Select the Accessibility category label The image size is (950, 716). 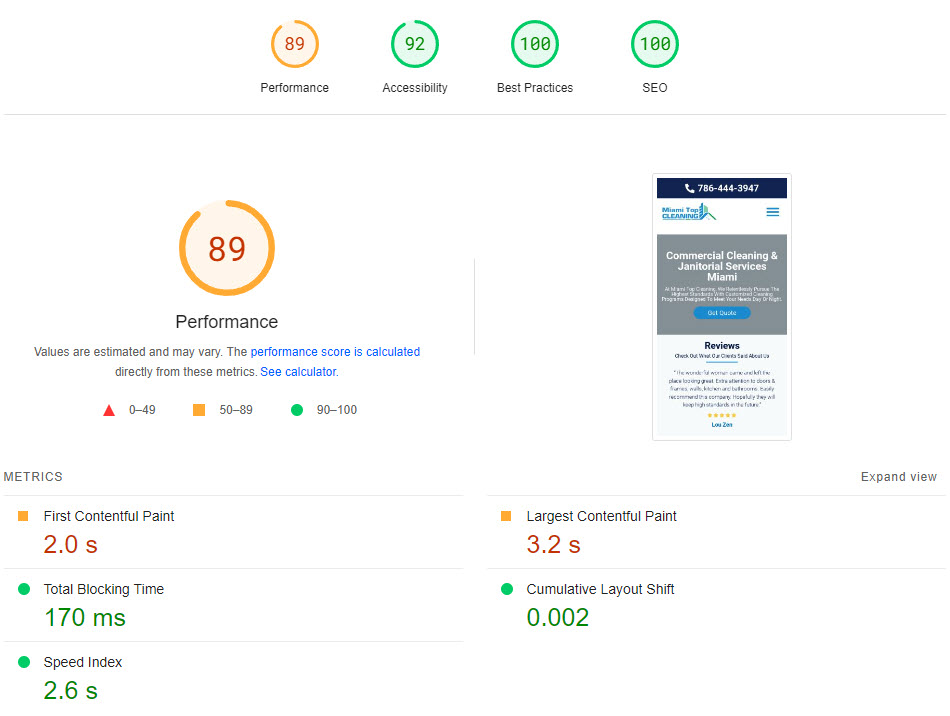[x=415, y=88]
